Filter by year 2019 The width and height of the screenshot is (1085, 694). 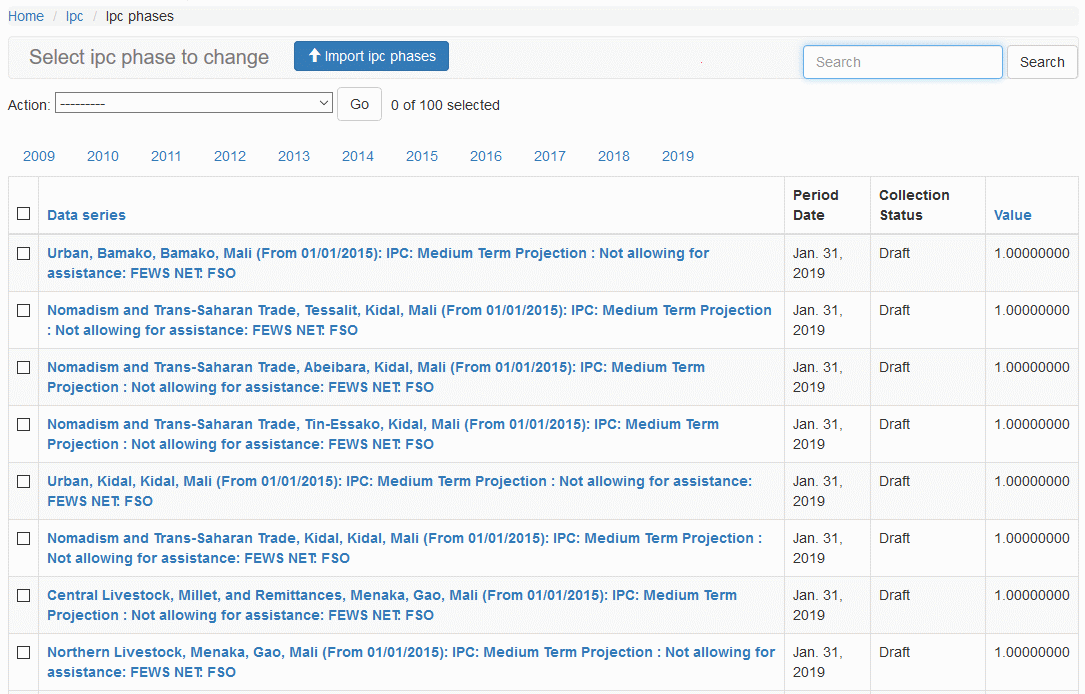click(678, 156)
